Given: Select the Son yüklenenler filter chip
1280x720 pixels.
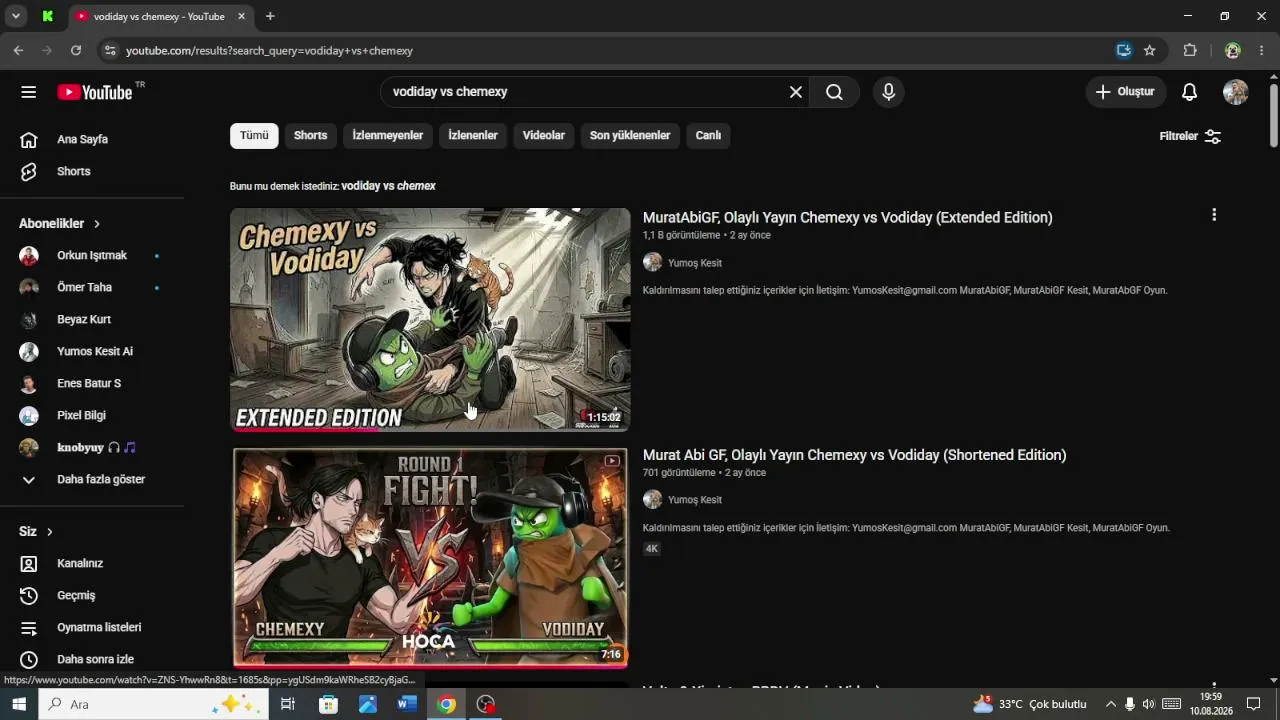Looking at the screenshot, I should [x=630, y=136].
